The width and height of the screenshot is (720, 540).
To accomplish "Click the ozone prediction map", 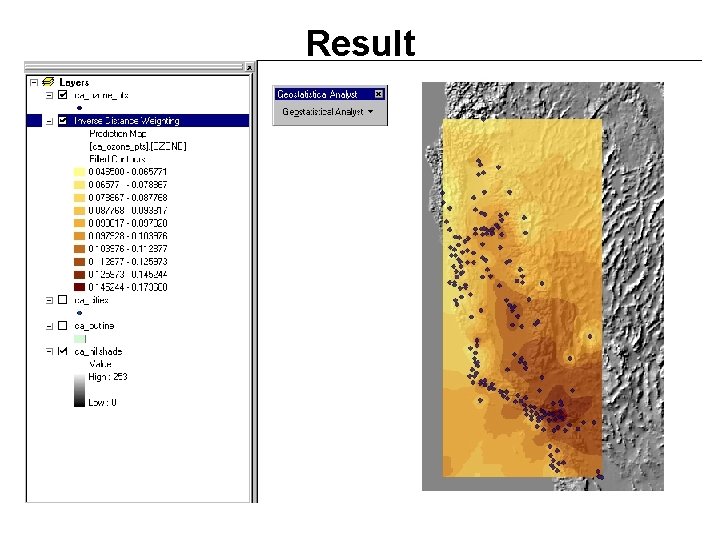I will 522,298.
